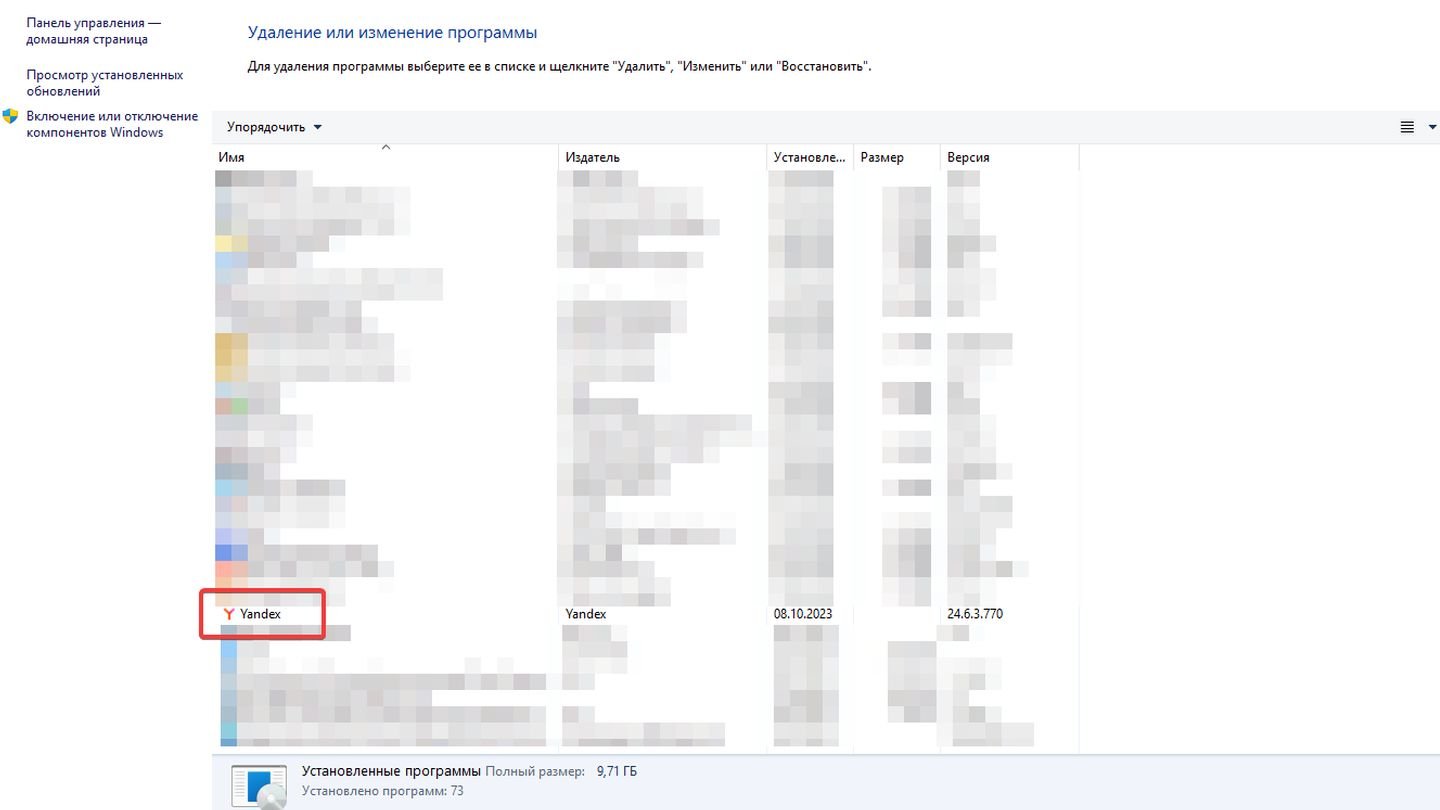Image resolution: width=1440 pixels, height=810 pixels.
Task: Open Turn Windows features on or off link
Action: pyautogui.click(x=112, y=124)
